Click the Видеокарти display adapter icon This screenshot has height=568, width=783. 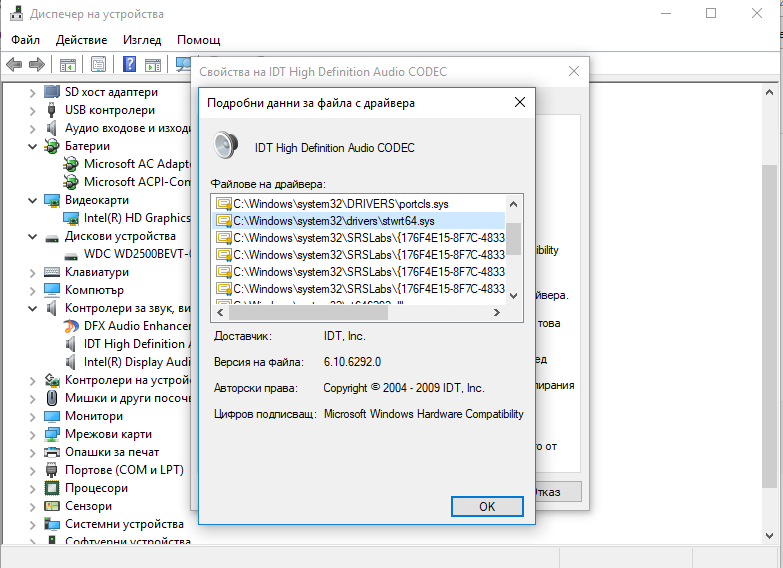pos(52,200)
